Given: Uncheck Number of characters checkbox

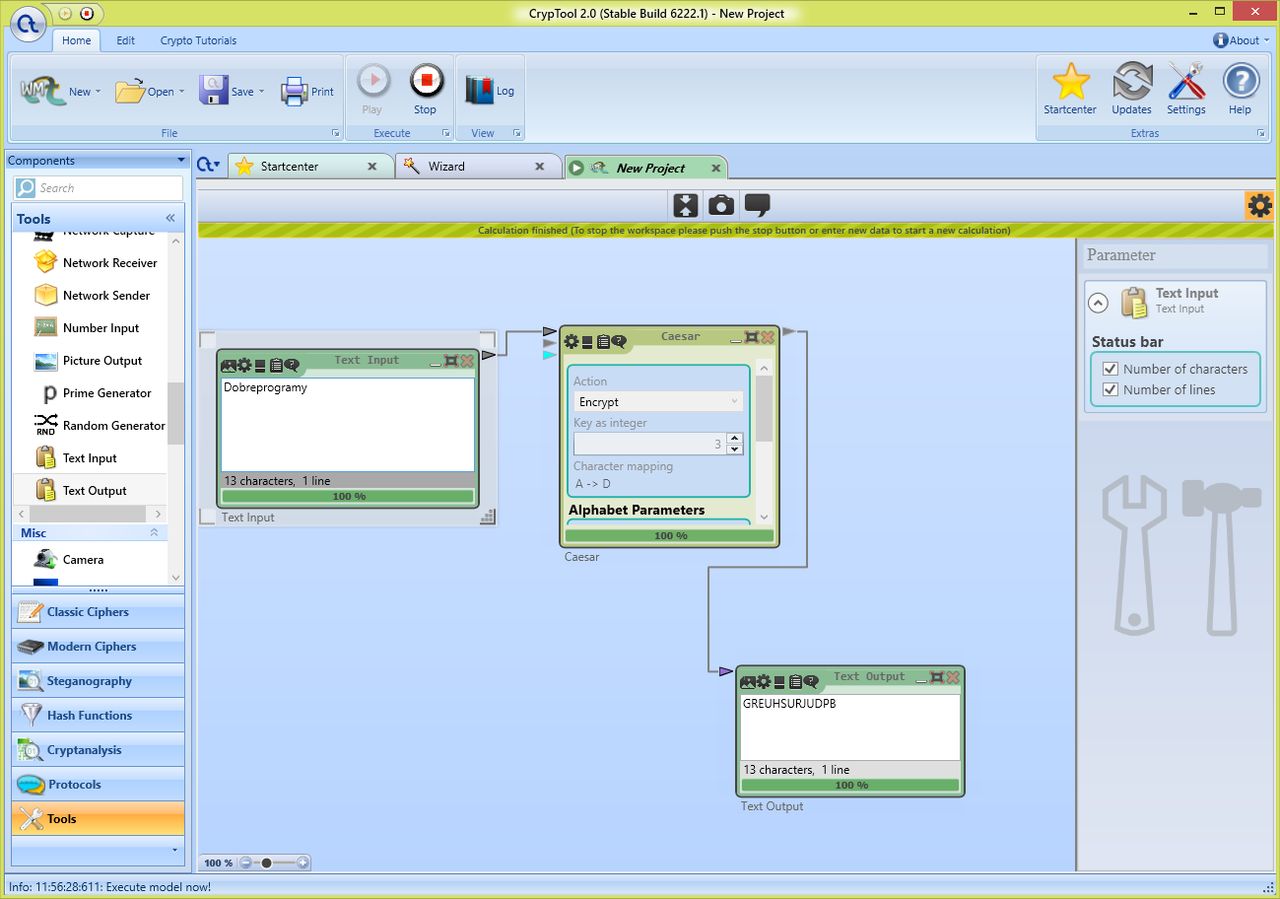Looking at the screenshot, I should click(1110, 368).
